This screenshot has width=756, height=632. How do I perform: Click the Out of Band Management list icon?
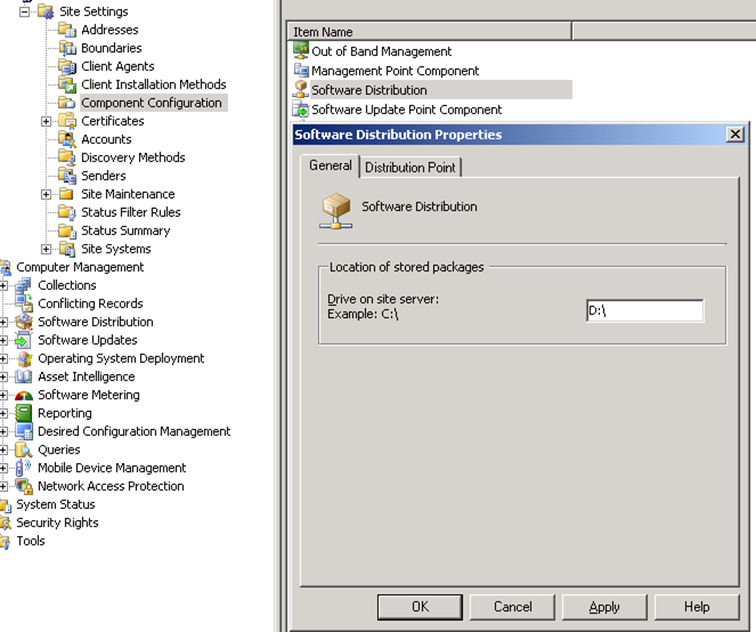click(301, 51)
